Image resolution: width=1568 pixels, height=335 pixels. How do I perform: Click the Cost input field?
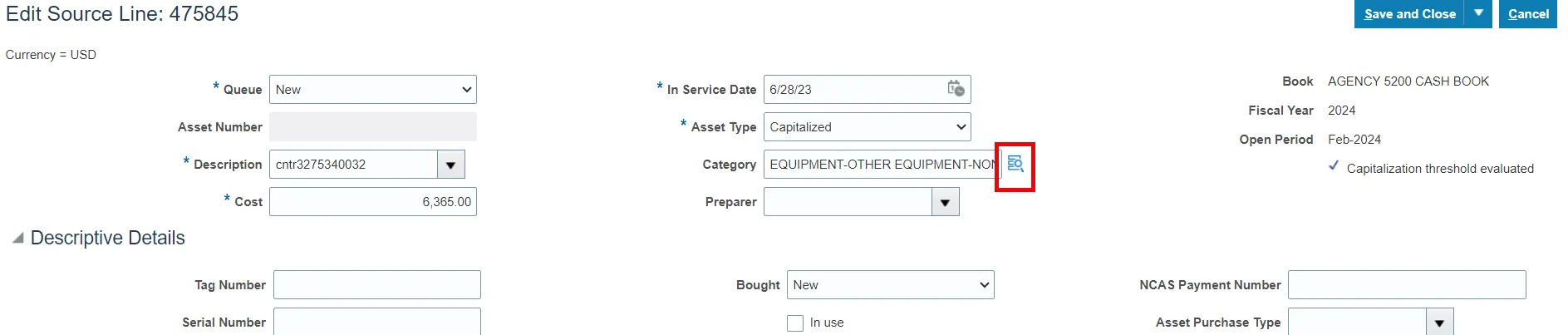[x=372, y=202]
